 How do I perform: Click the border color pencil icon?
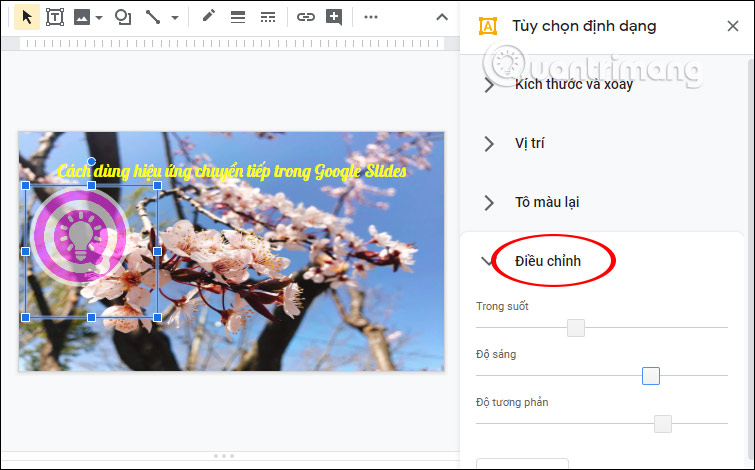pyautogui.click(x=208, y=16)
